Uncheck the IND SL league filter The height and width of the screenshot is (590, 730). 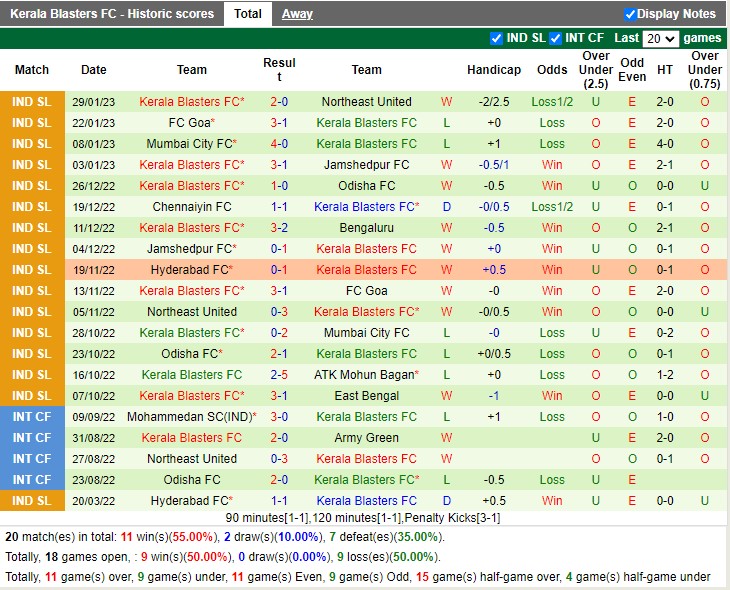[x=497, y=39]
